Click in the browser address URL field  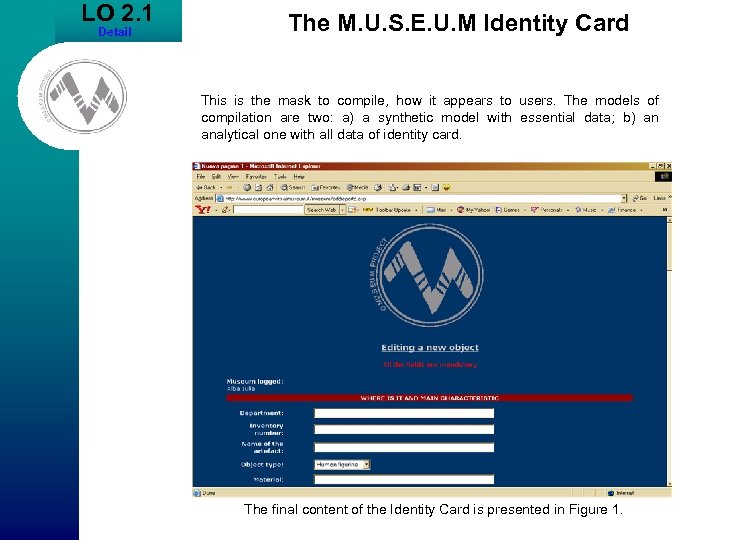422,198
